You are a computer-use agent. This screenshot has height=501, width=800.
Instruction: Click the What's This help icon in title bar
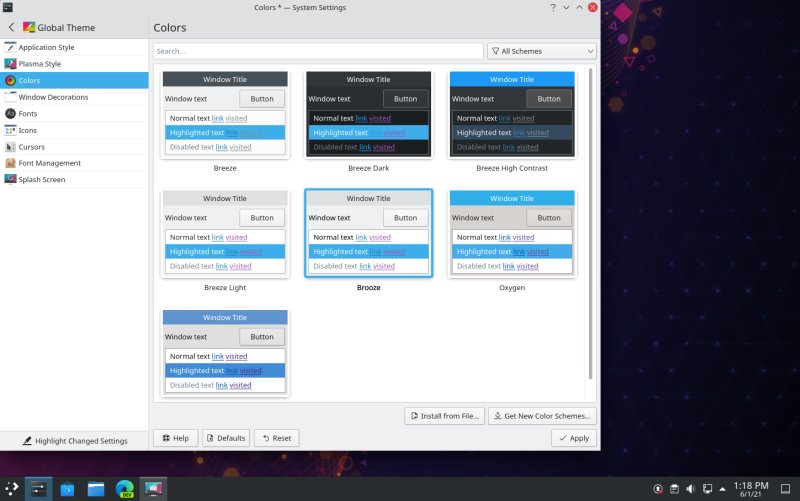click(553, 7)
